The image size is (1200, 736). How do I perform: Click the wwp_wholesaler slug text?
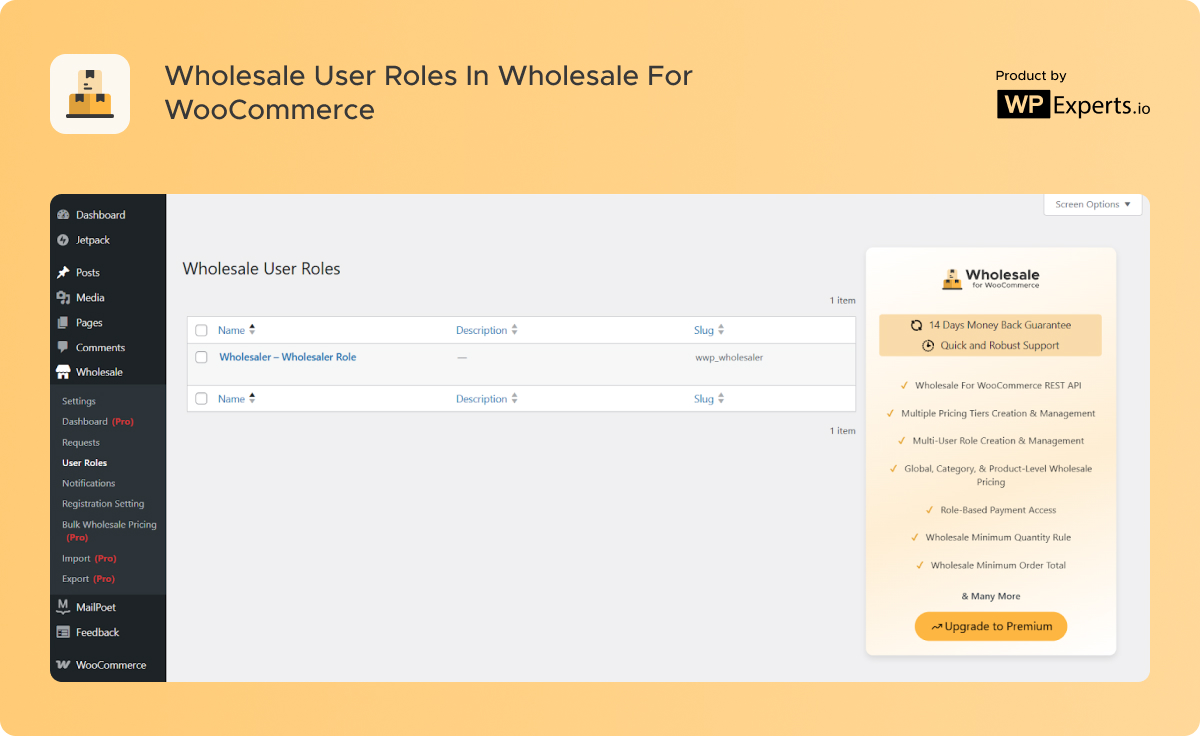pyautogui.click(x=729, y=357)
